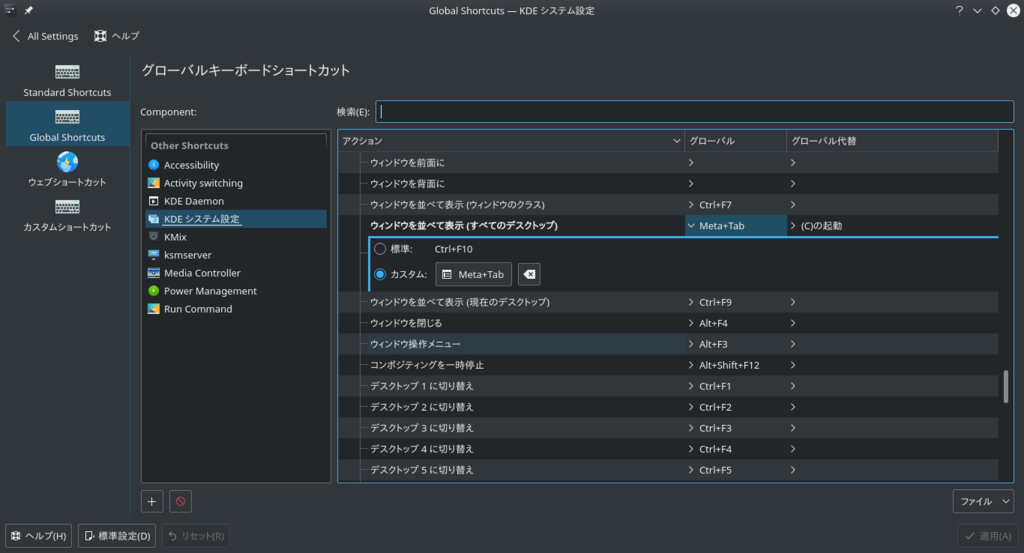1024x553 pixels.
Task: Click the question mark help icon in title bar
Action: coord(959,10)
